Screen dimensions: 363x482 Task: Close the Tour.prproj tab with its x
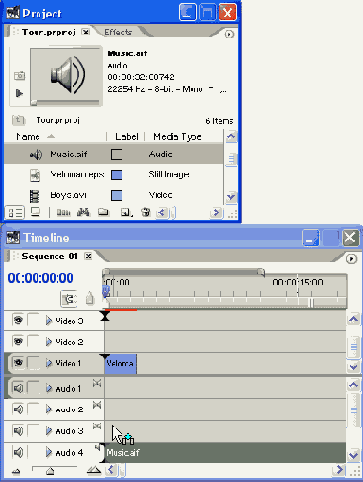coord(86,32)
